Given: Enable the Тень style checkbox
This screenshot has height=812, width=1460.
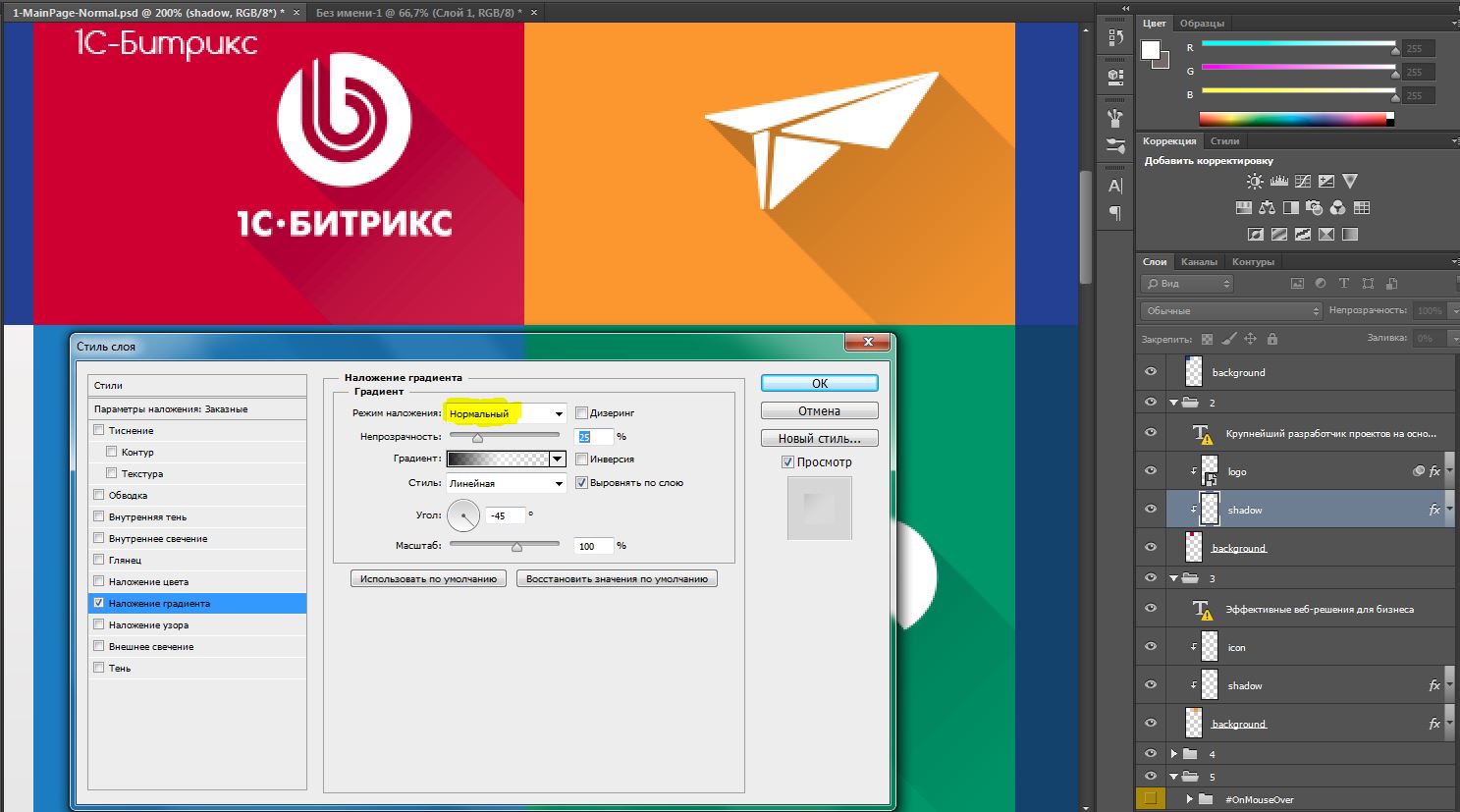Looking at the screenshot, I should [98, 668].
